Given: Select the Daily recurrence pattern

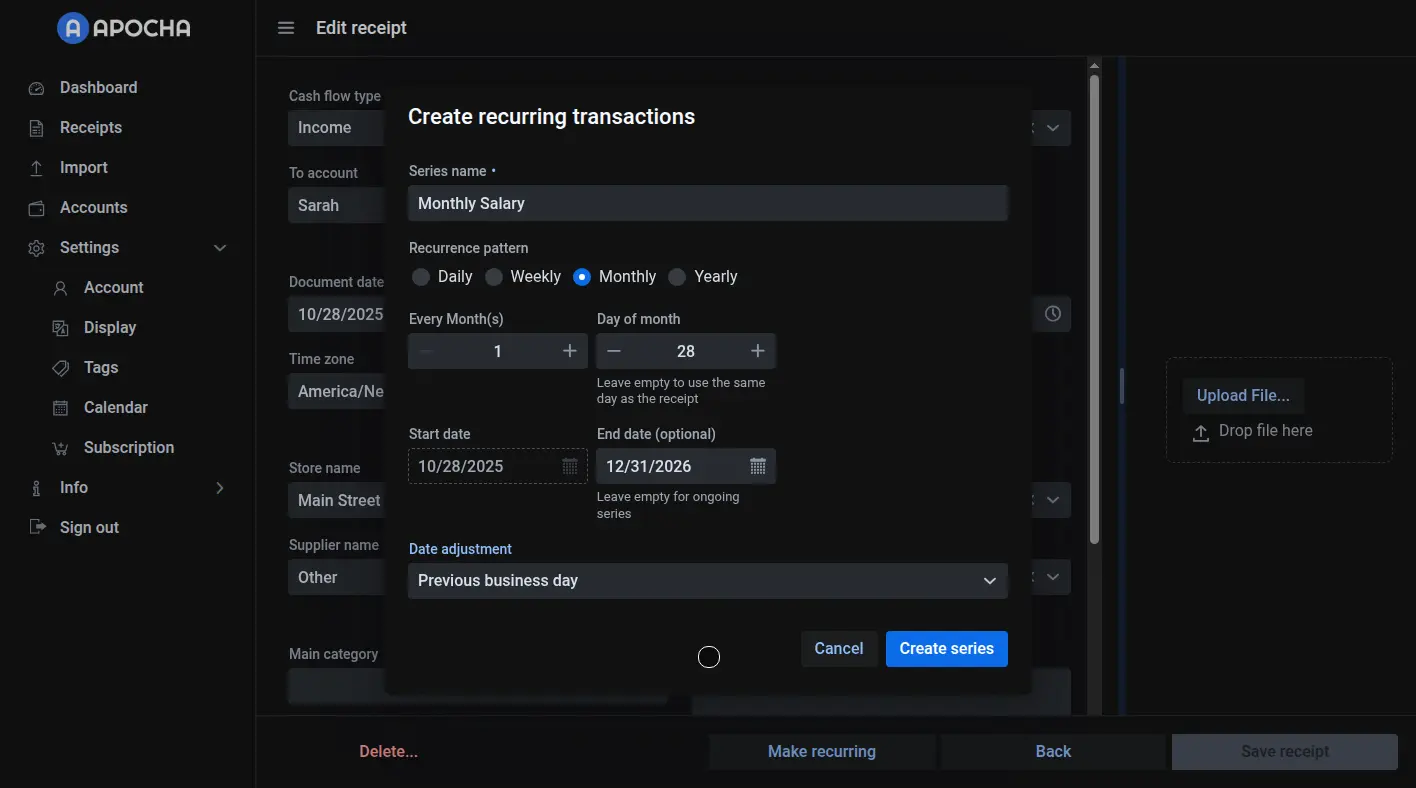Looking at the screenshot, I should (421, 277).
